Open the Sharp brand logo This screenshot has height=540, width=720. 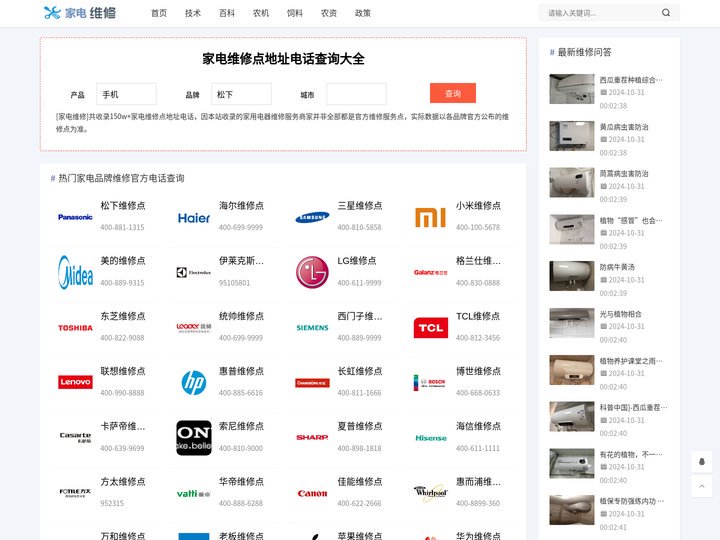click(312, 438)
